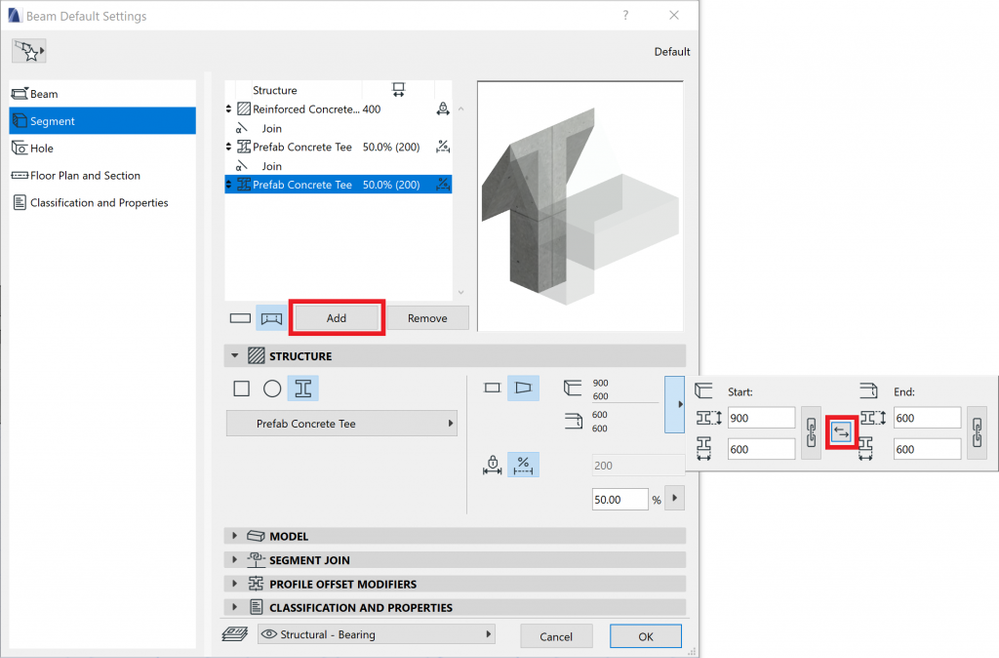The image size is (999, 658).
Task: Edit the Start width field 600
Action: (x=761, y=449)
